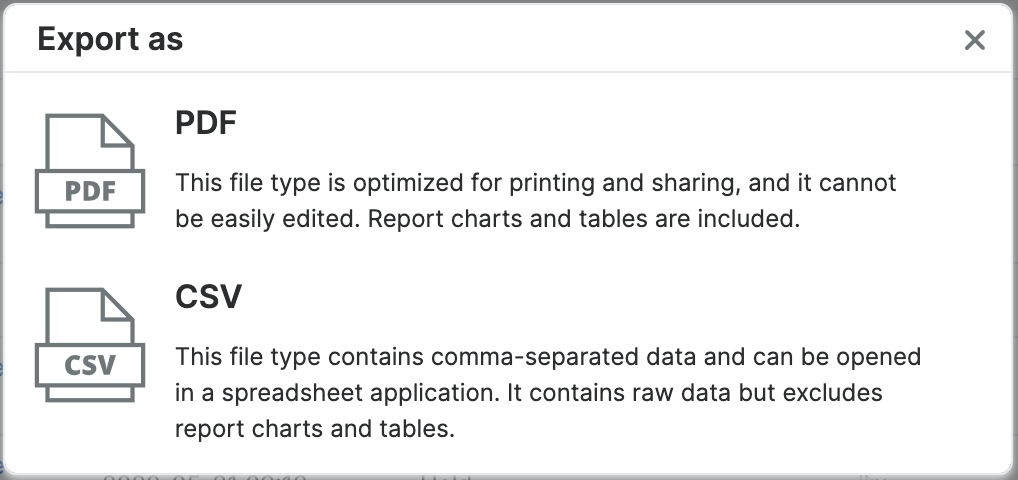Select the PDF heading
Image resolution: width=1018 pixels, height=480 pixels.
(x=206, y=124)
